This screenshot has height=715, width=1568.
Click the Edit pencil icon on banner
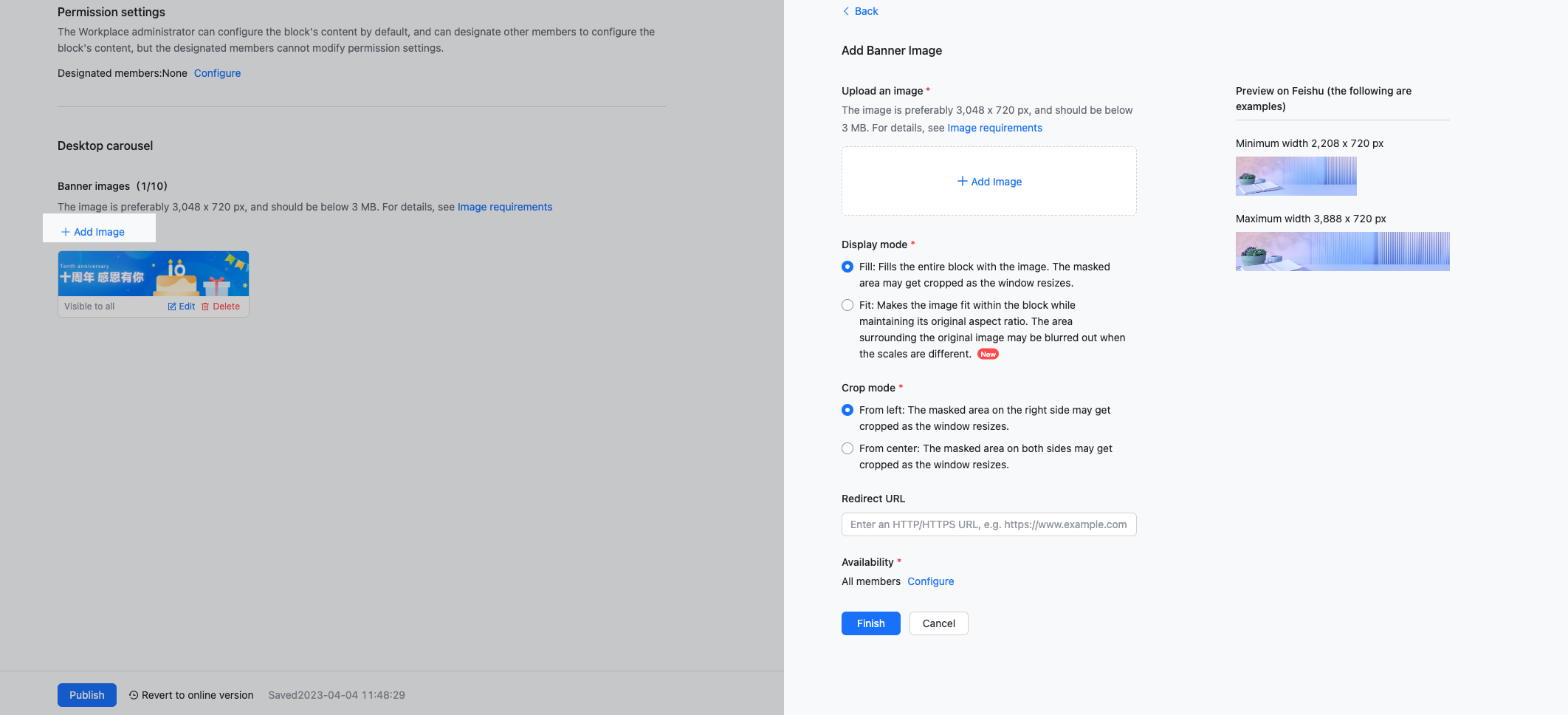point(172,307)
